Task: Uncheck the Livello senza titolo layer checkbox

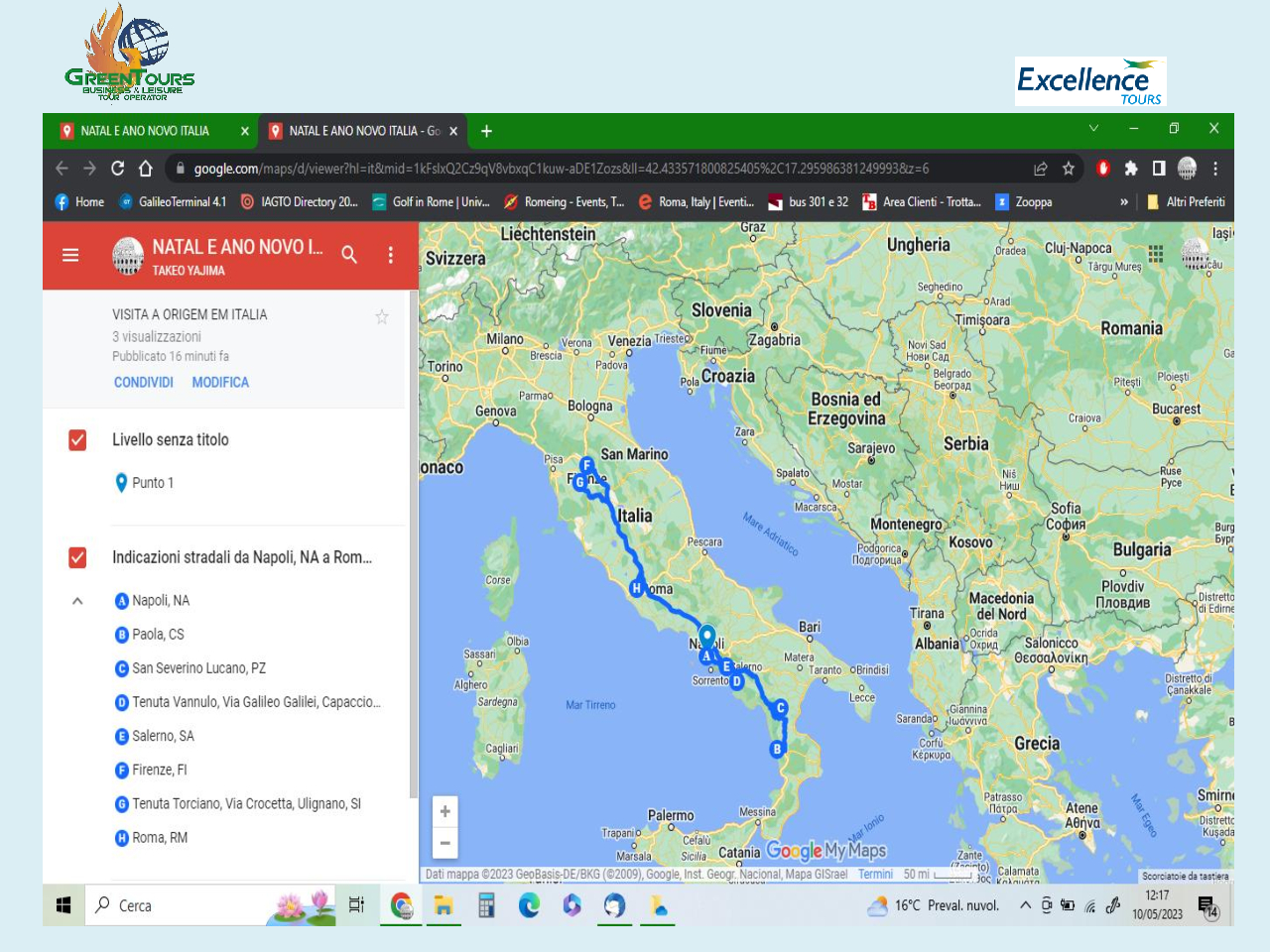Action: coord(77,440)
